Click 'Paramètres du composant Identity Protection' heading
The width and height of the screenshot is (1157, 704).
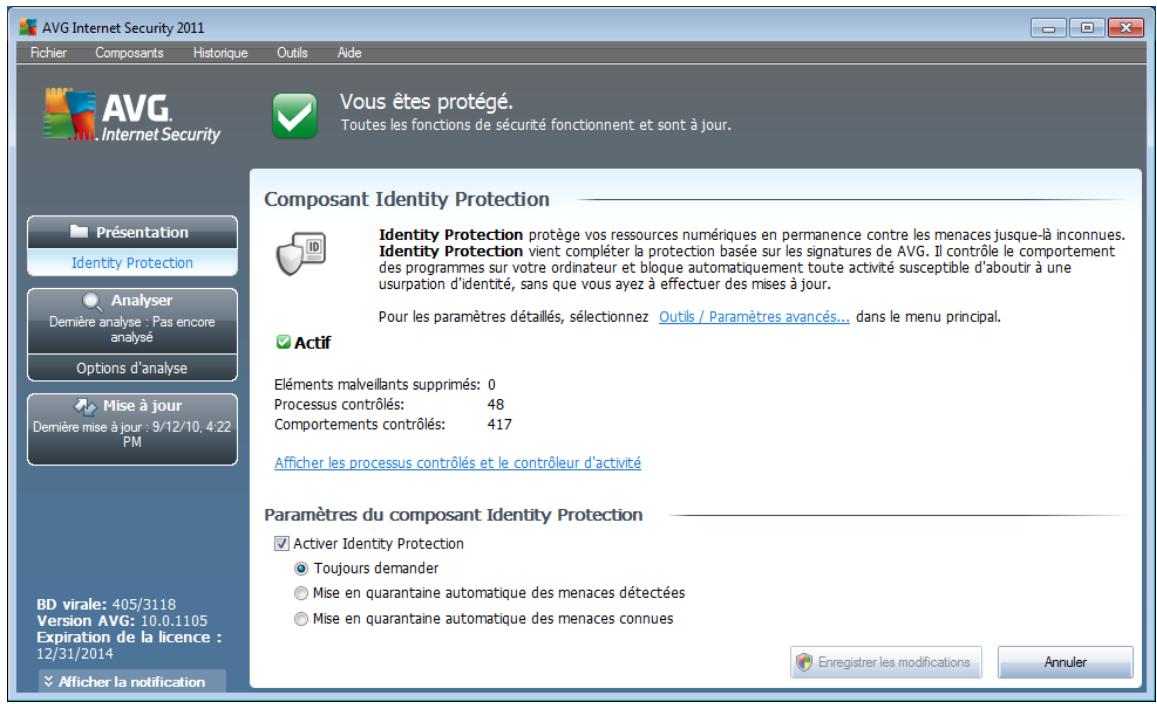click(453, 514)
